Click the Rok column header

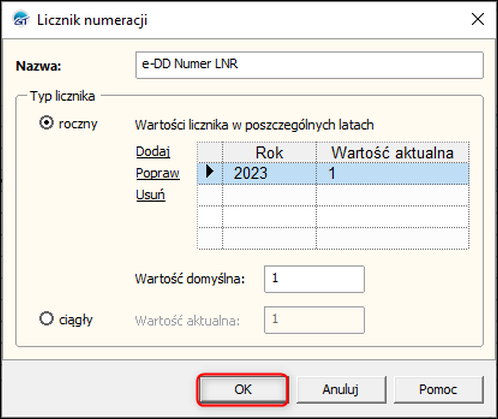(x=269, y=153)
